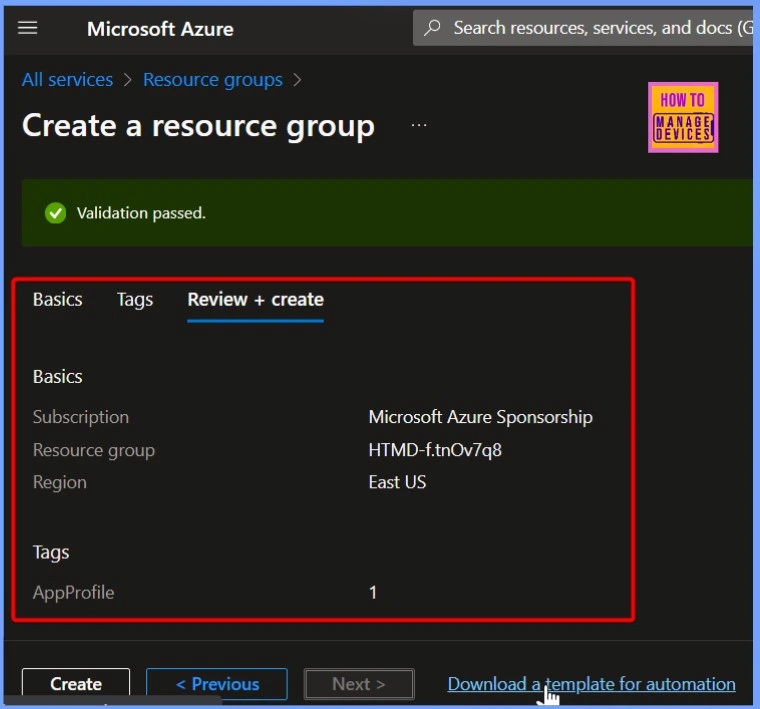Image resolution: width=760 pixels, height=709 pixels.
Task: Click the Validation passed message text
Action: point(141,213)
